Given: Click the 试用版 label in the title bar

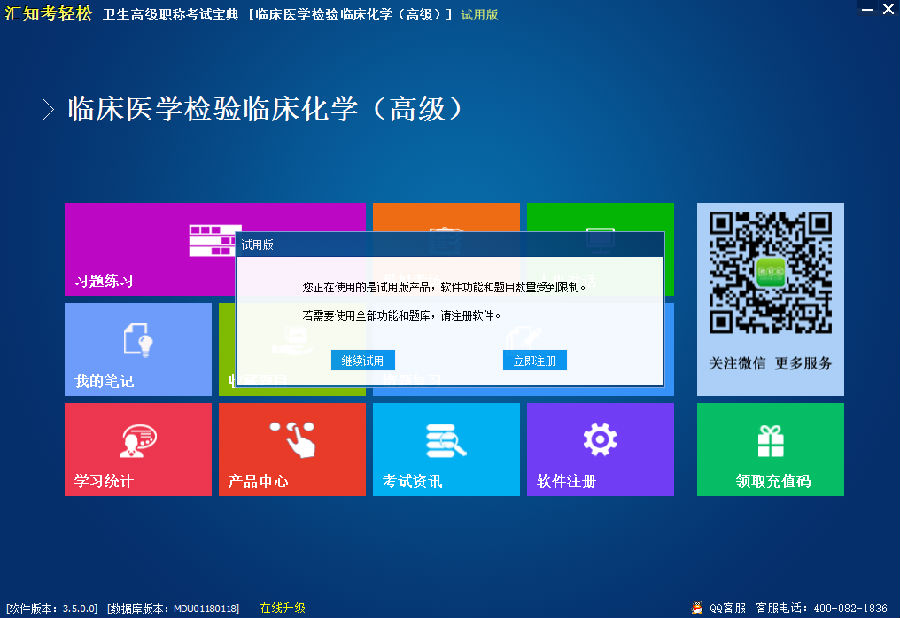Looking at the screenshot, I should pyautogui.click(x=479, y=14).
